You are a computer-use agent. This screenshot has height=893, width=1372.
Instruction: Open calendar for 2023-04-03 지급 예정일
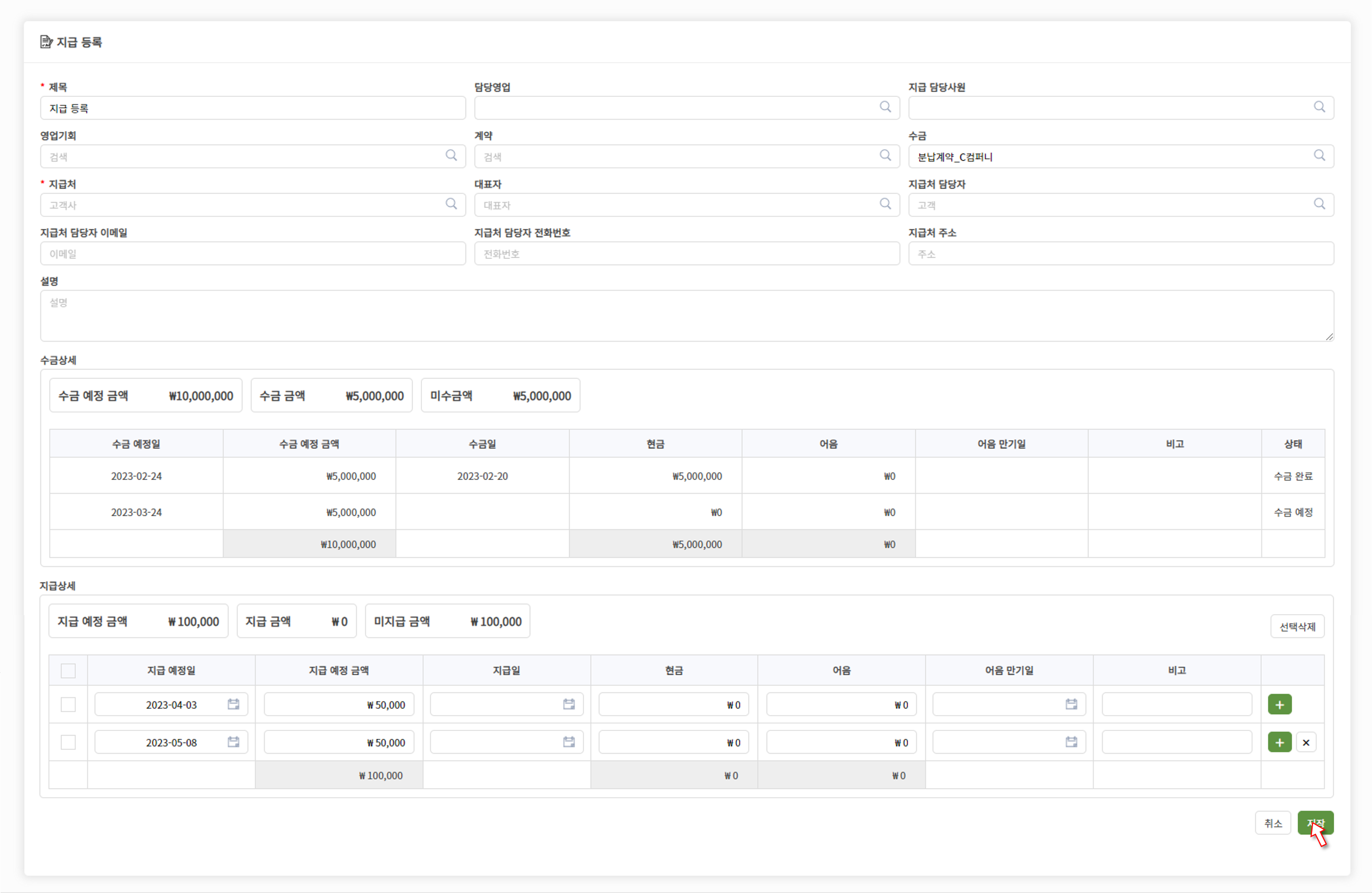(x=234, y=704)
